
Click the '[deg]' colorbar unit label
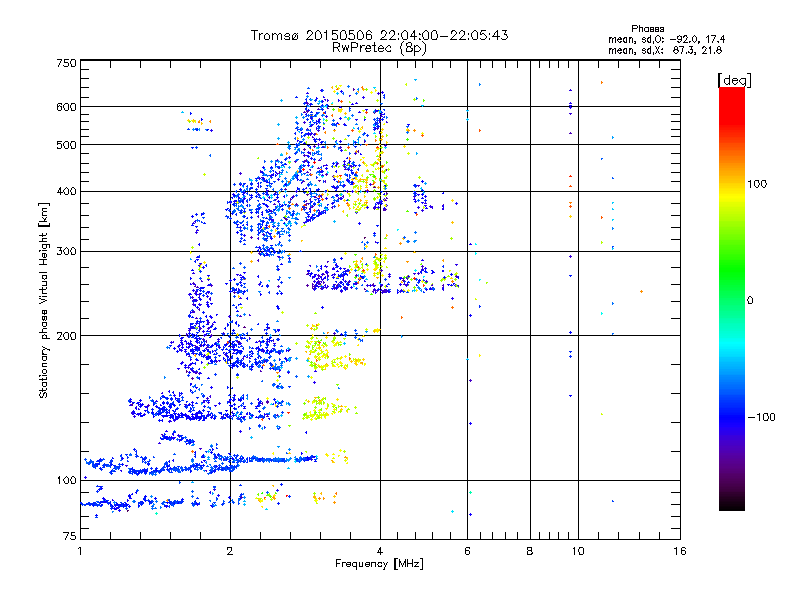[734, 80]
